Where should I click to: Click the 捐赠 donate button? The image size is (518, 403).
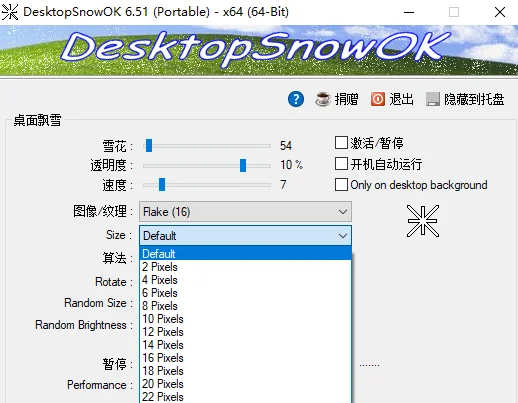tap(337, 99)
